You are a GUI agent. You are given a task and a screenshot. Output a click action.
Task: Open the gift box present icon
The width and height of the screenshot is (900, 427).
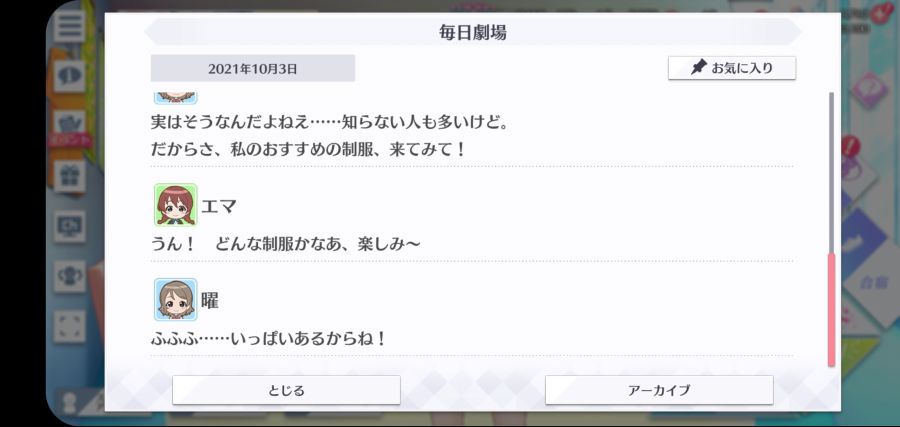(69, 176)
